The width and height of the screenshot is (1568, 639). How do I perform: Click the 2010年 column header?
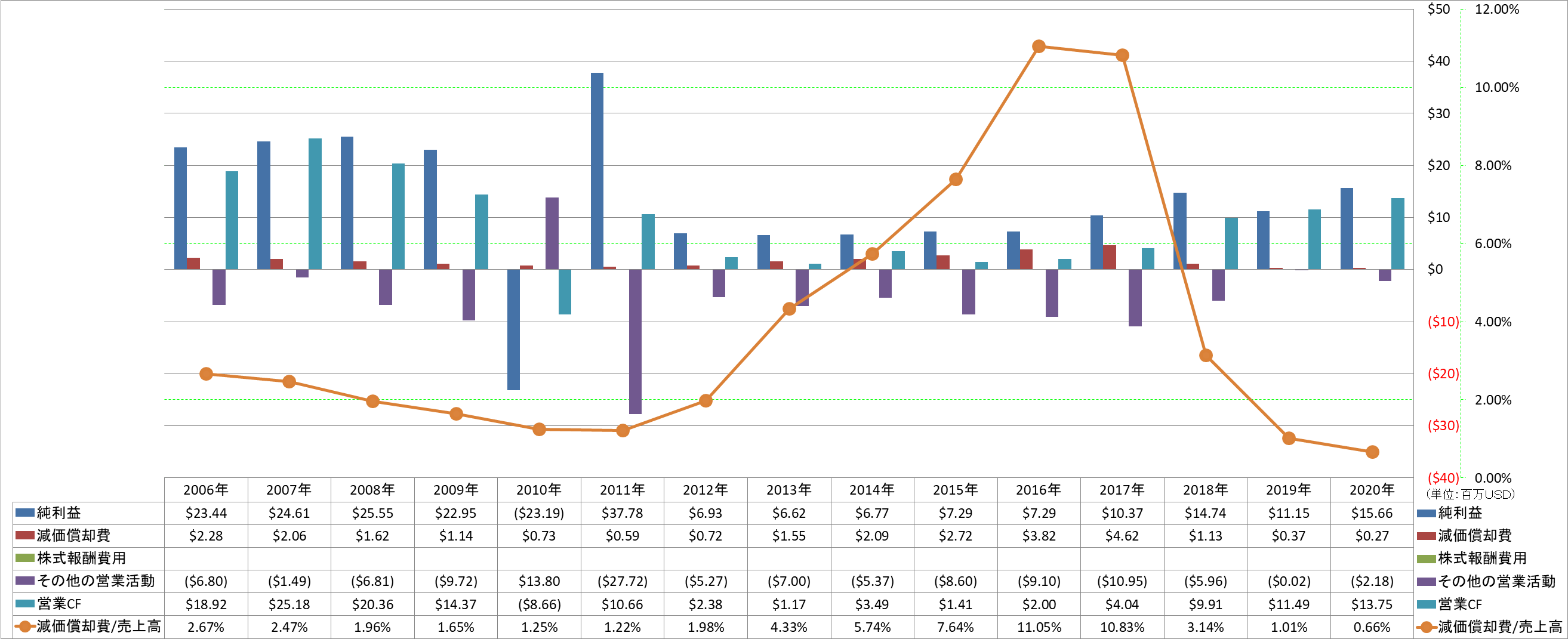539,490
